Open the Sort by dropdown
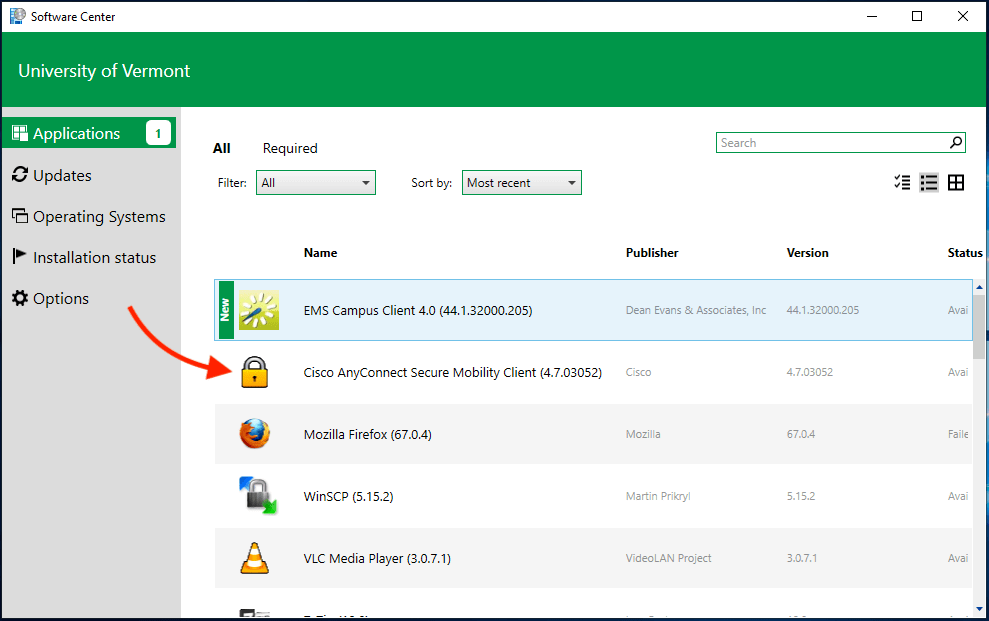The width and height of the screenshot is (989, 621). click(x=521, y=182)
